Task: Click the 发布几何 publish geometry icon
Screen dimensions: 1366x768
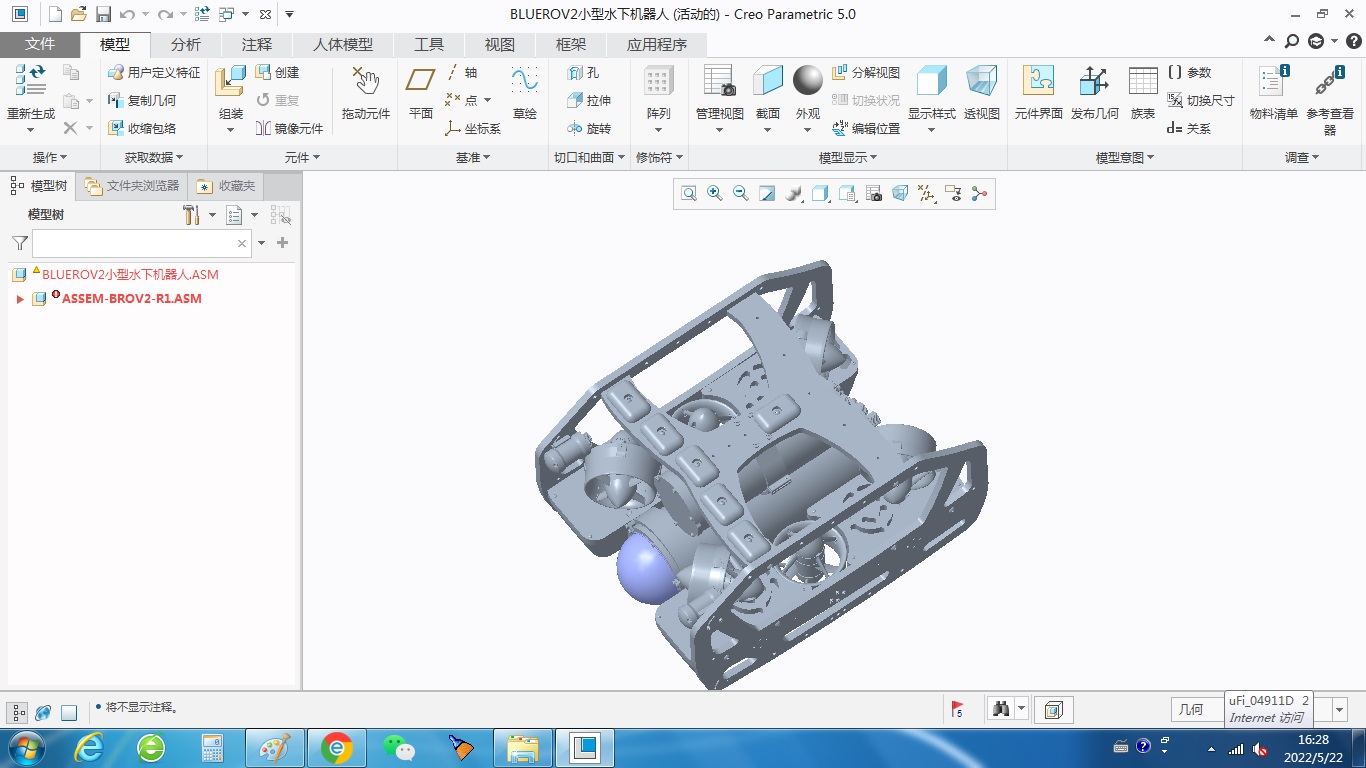Action: 1094,83
